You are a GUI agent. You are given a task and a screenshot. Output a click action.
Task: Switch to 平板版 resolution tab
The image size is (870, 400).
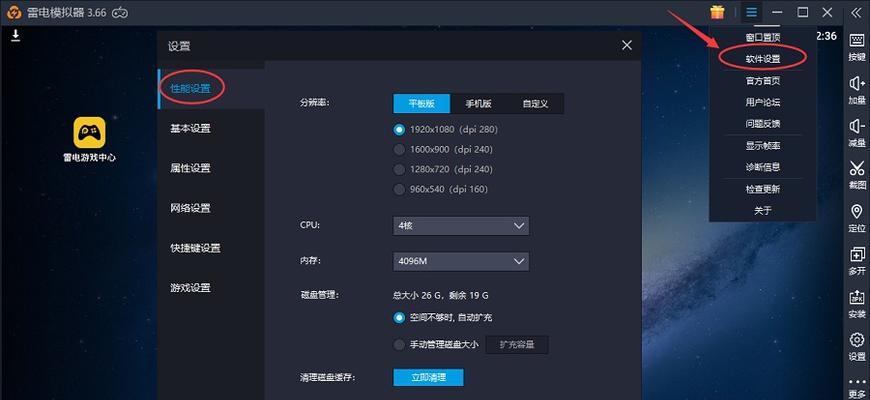pos(422,104)
